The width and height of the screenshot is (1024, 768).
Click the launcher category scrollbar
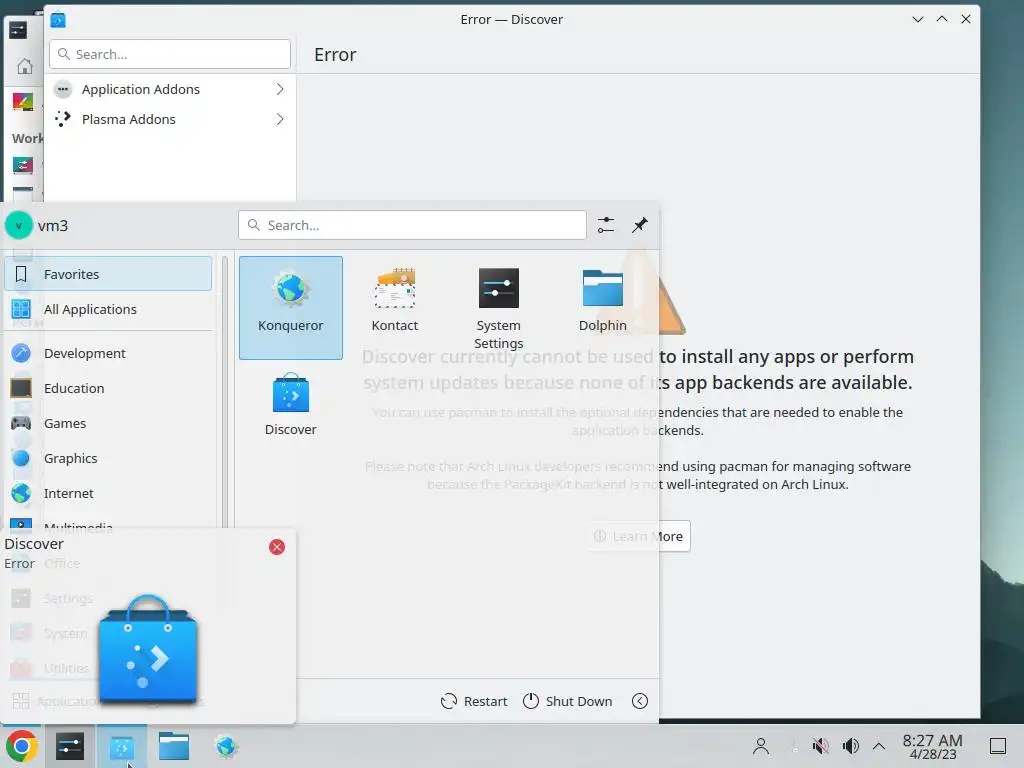(x=225, y=392)
